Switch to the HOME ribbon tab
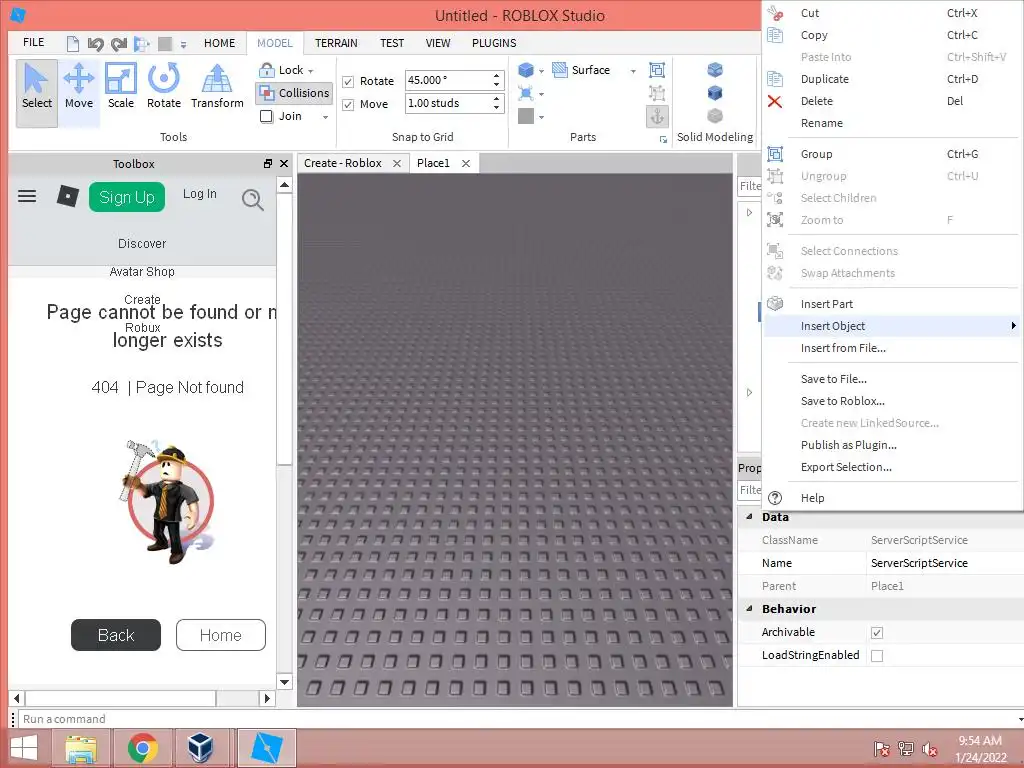The image size is (1024, 768). (219, 43)
